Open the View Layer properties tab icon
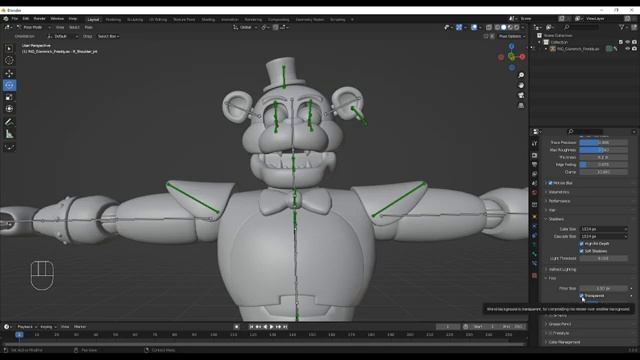Viewport: 640px width, 360px height. click(x=535, y=174)
